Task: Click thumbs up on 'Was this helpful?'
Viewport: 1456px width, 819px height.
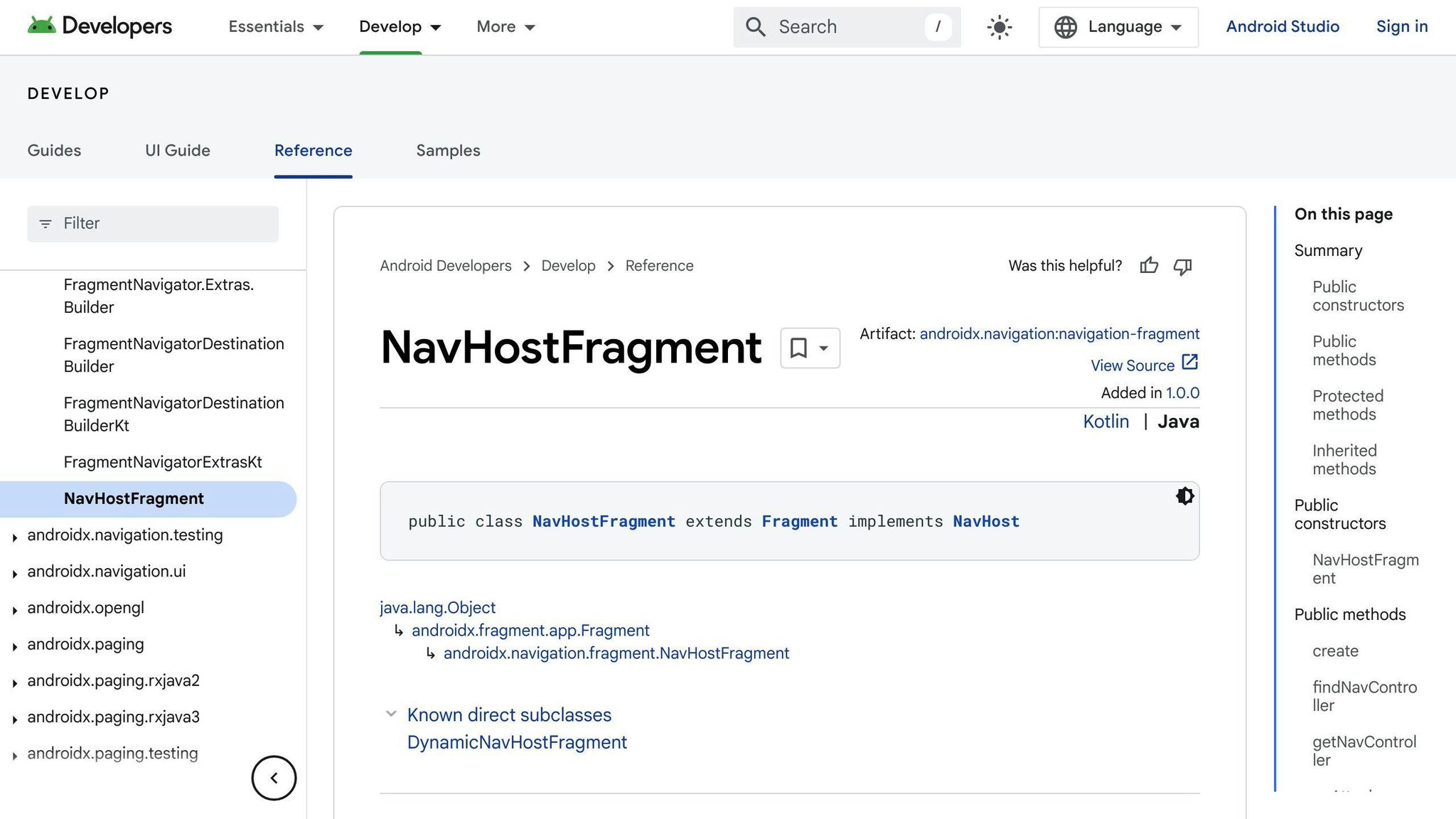Action: click(1149, 266)
